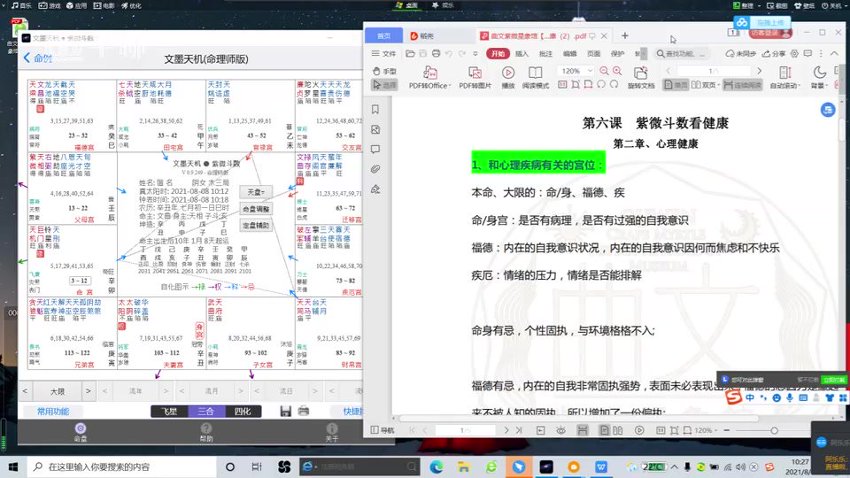Open the 编辑 ribbon tab
The height and width of the screenshot is (478, 850).
point(570,54)
